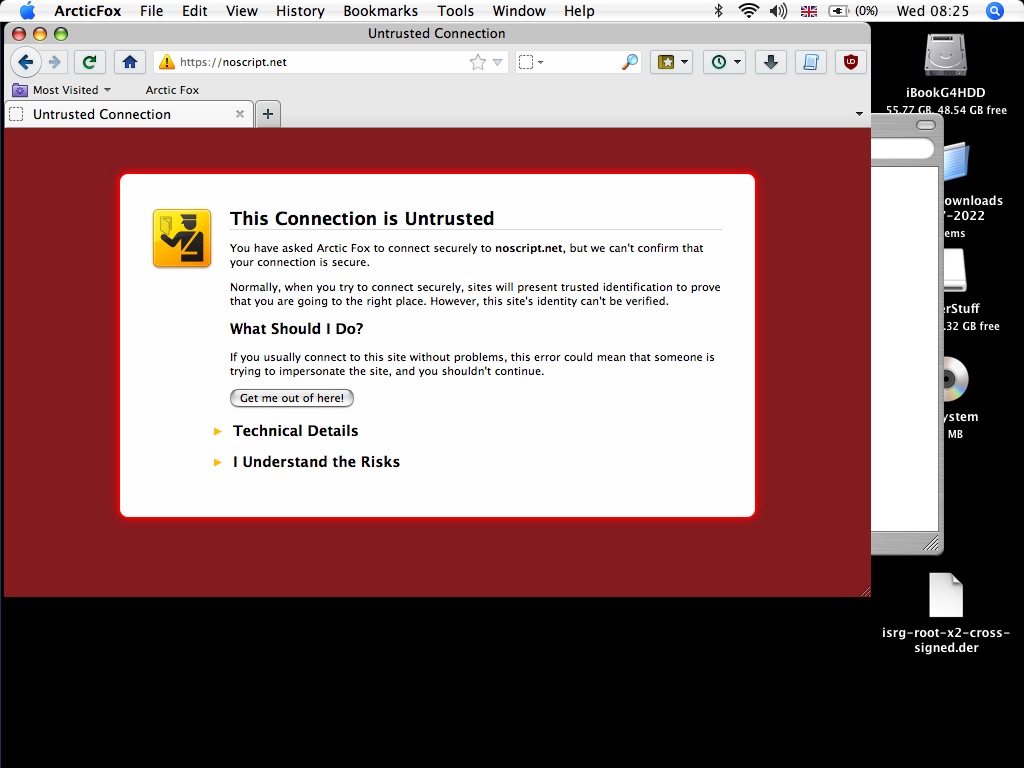The width and height of the screenshot is (1024, 768).
Task: Open the address bar history dropdown arrow
Action: (x=498, y=62)
